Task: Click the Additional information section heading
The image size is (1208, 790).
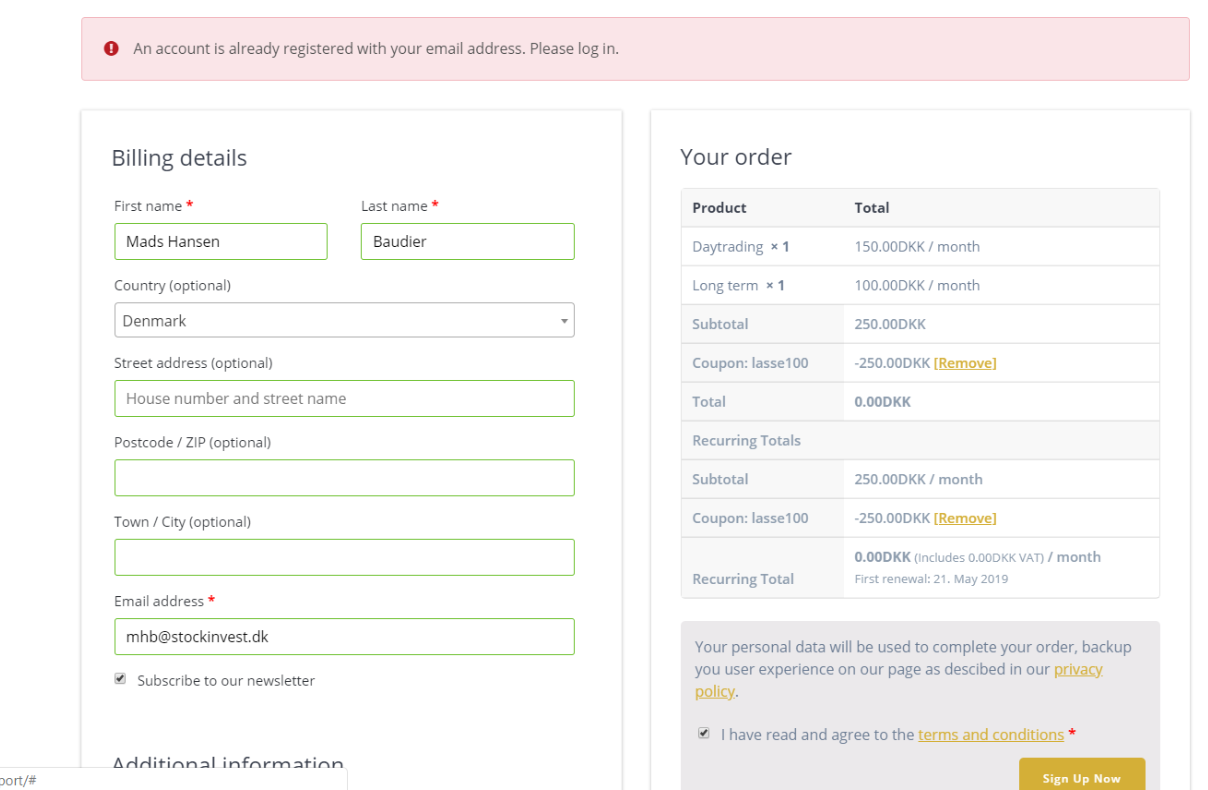Action: 228,764
